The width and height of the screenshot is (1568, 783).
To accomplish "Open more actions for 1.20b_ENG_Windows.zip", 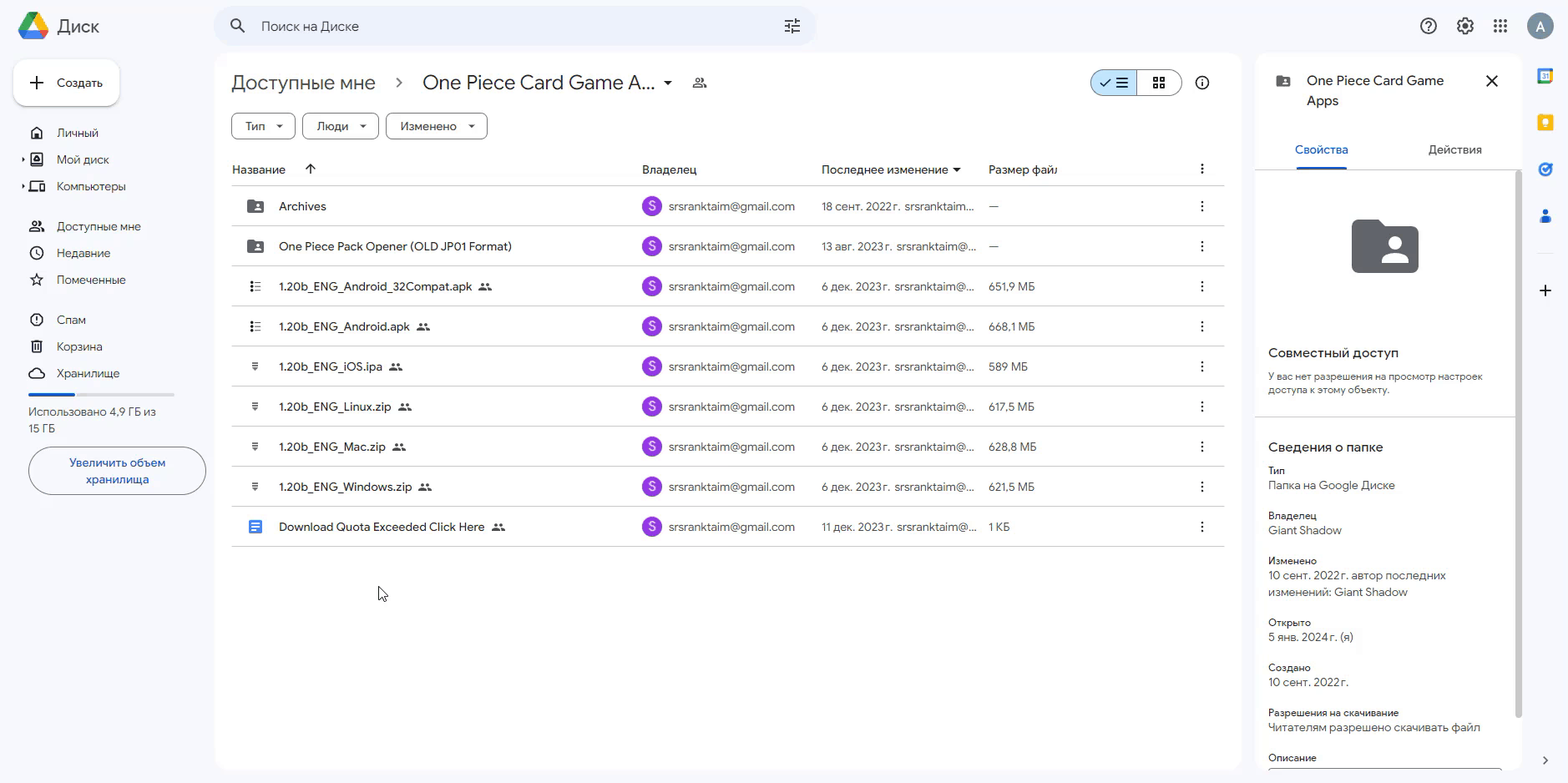I will point(1201,487).
